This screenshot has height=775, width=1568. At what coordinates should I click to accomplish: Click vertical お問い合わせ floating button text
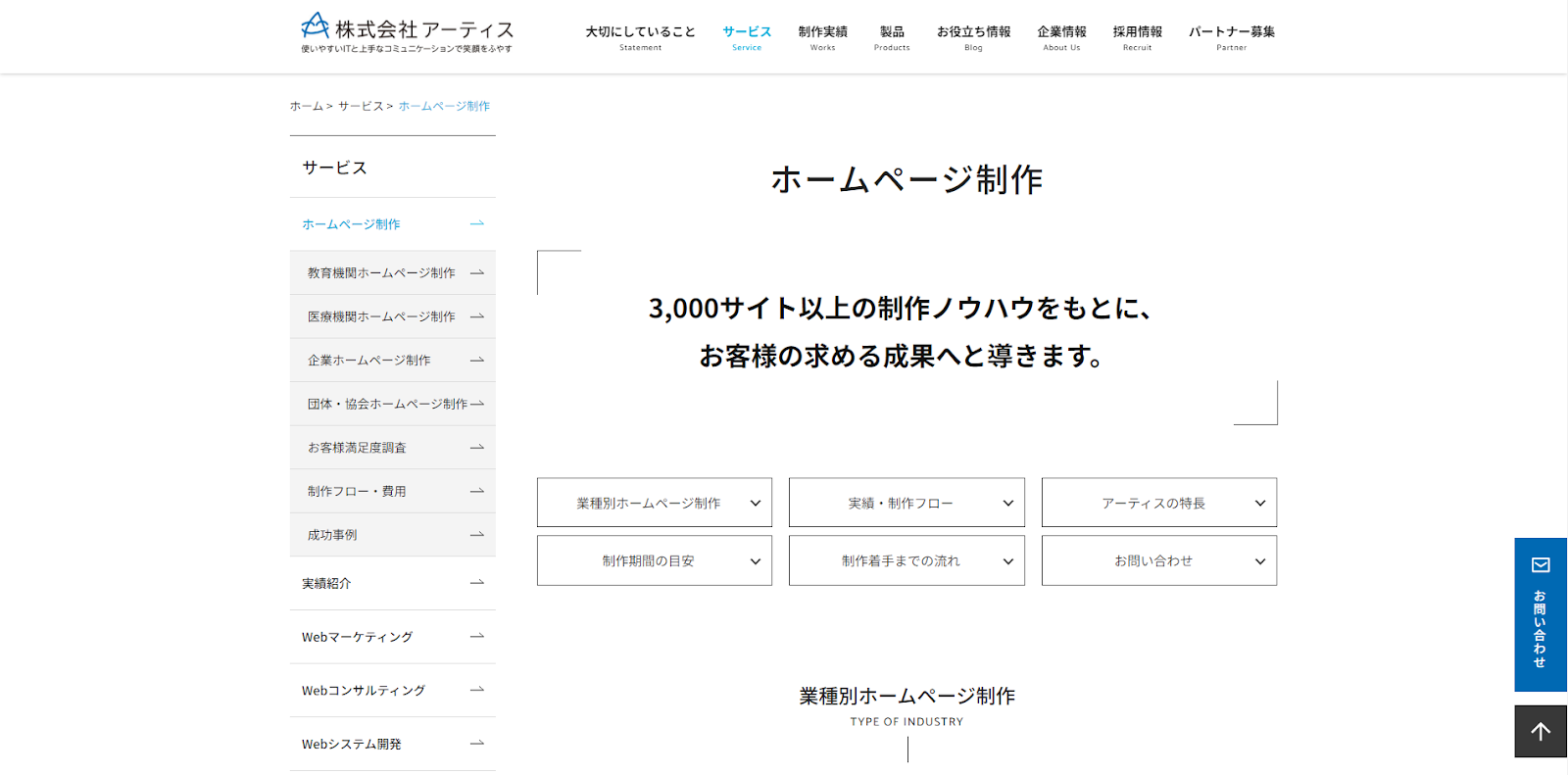[x=1540, y=629]
